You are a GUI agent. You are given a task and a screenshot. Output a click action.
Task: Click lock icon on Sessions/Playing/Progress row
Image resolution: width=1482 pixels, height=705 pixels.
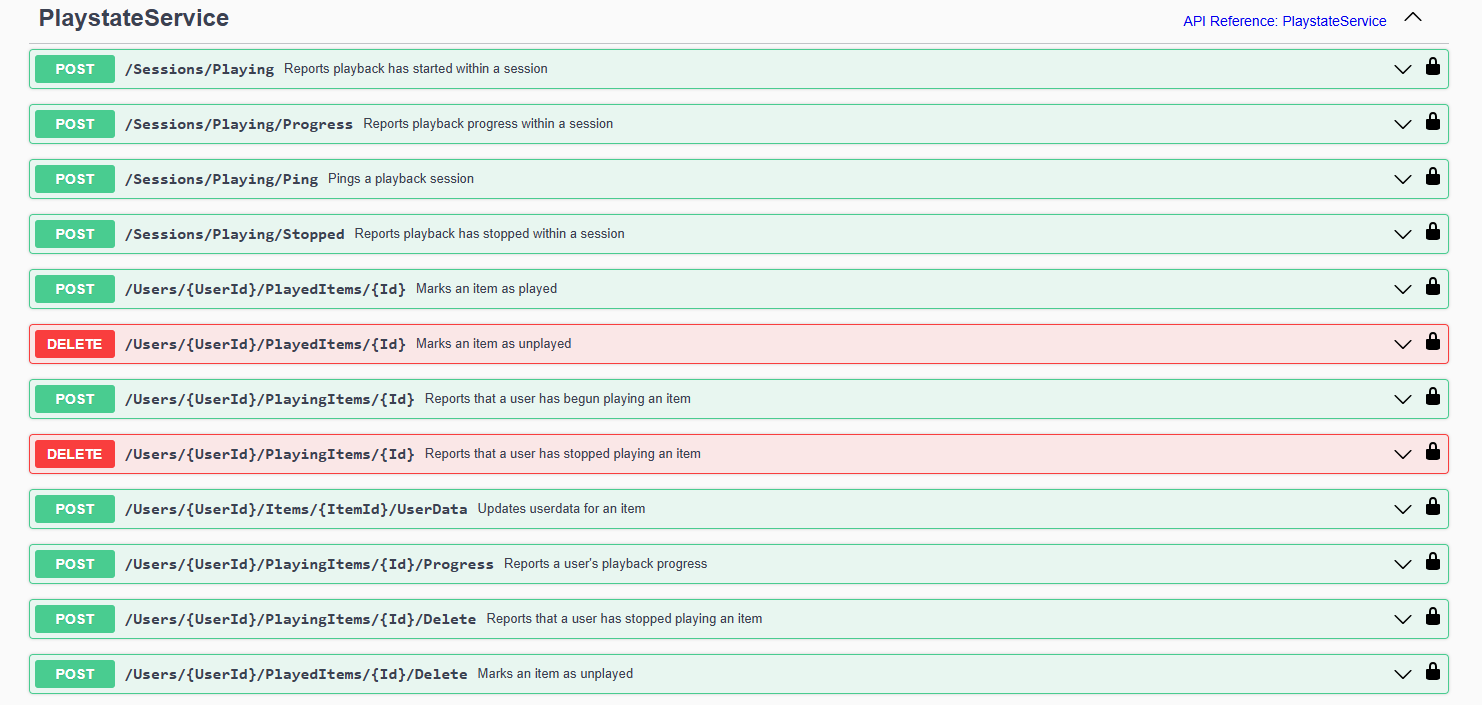click(x=1432, y=123)
